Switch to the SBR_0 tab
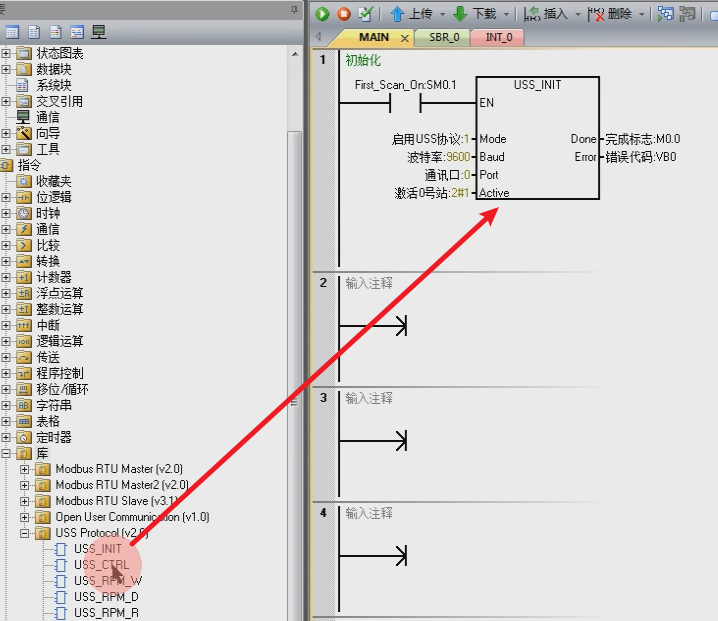 pyautogui.click(x=444, y=37)
